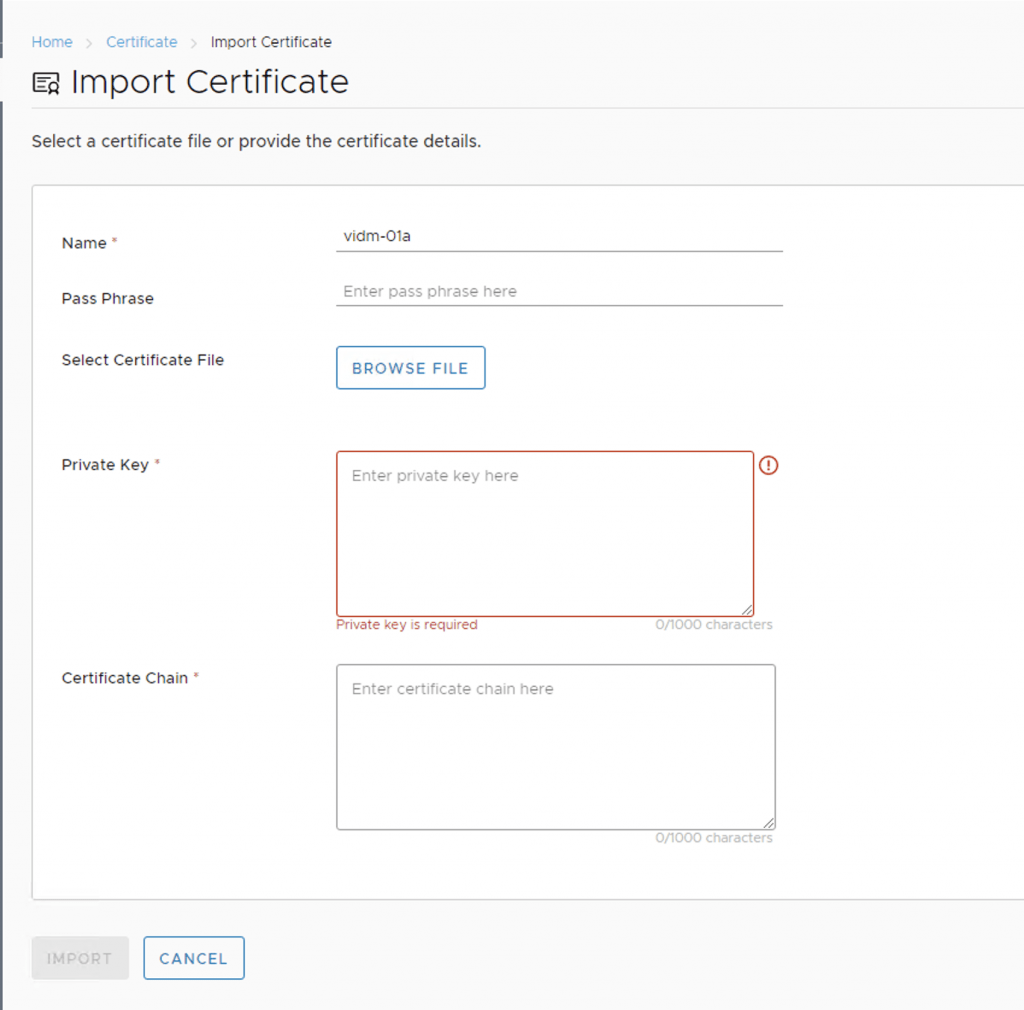Focus the Private Key text area
This screenshot has width=1024, height=1010.
click(545, 533)
